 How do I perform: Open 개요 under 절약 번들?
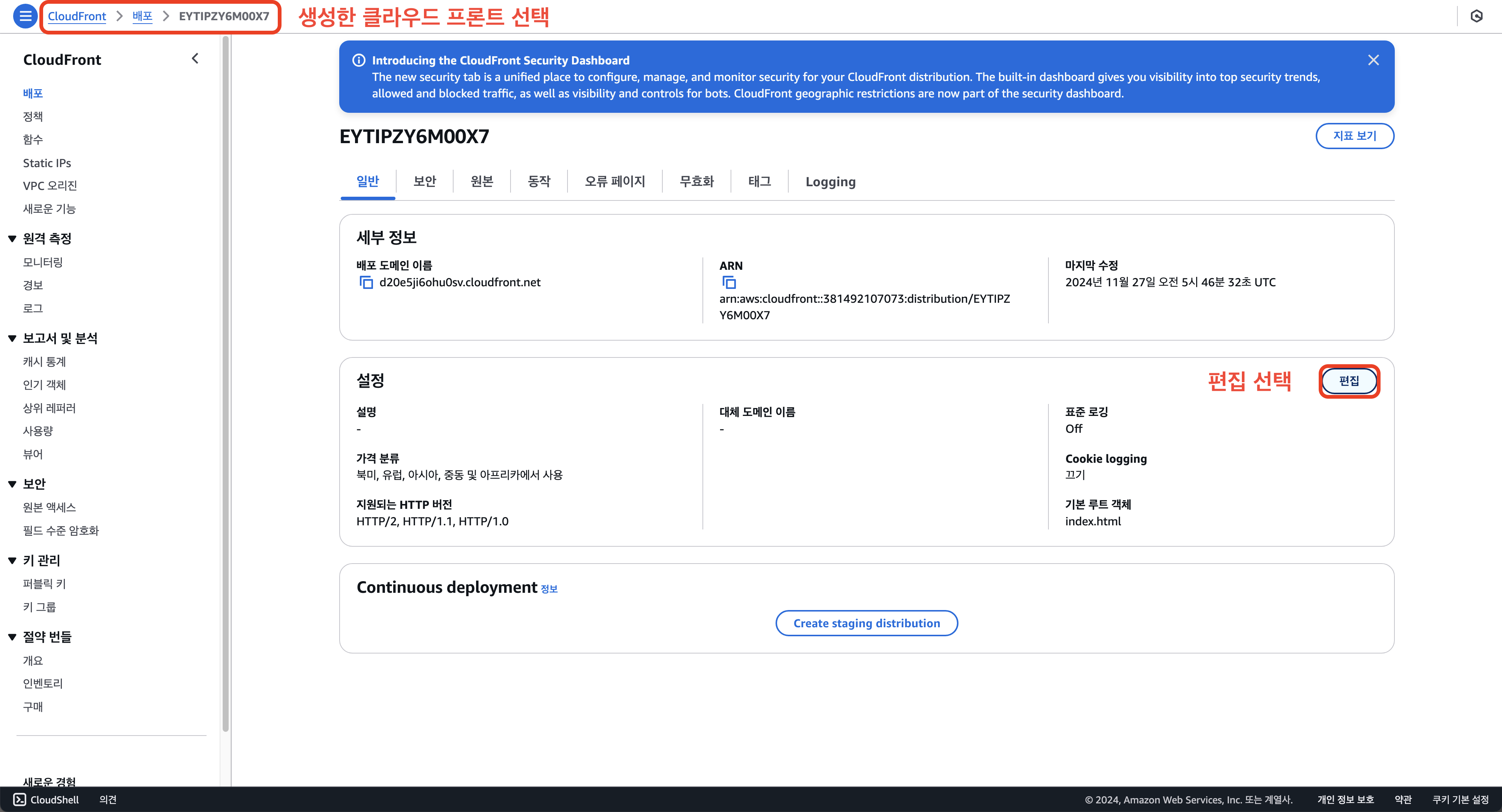[33, 661]
